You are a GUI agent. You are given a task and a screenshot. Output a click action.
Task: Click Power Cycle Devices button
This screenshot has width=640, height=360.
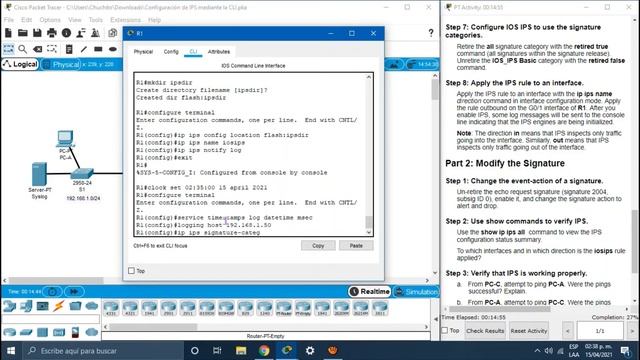click(52, 291)
